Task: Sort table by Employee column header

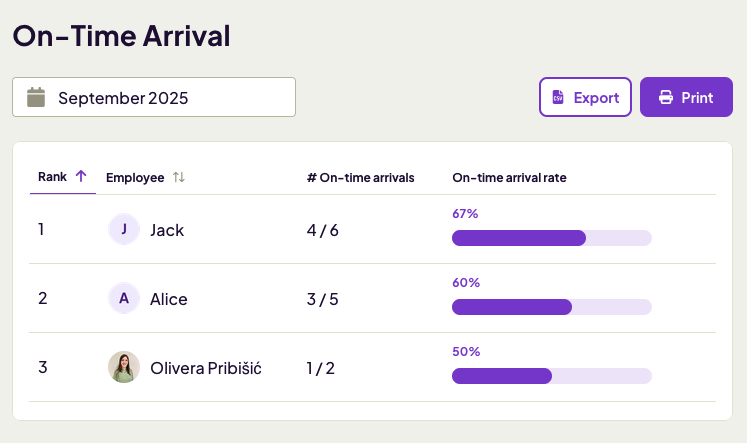Action: (x=135, y=177)
